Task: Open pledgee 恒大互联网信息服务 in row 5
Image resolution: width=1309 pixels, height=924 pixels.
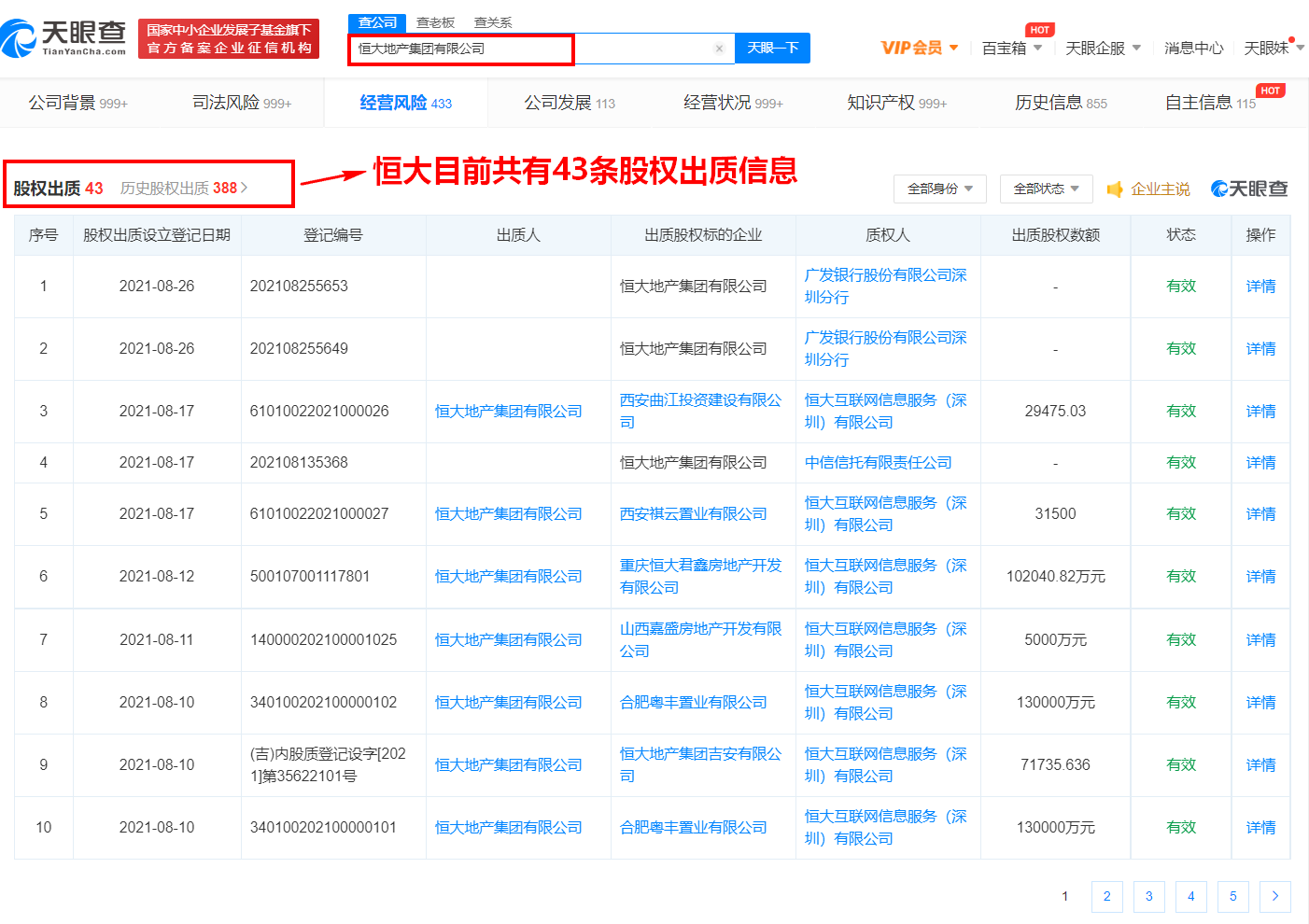Action: (885, 514)
